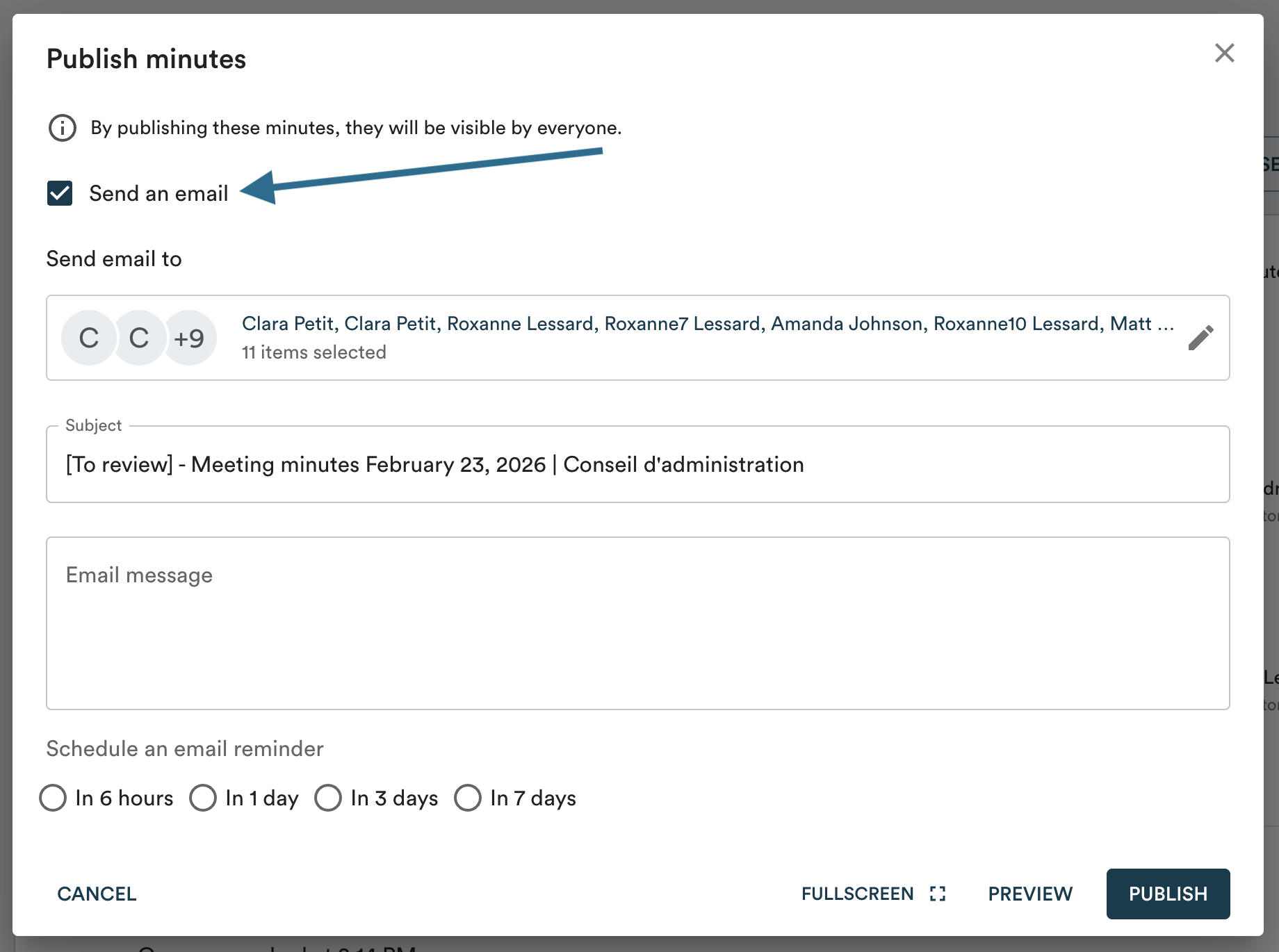The height and width of the screenshot is (952, 1279).
Task: Click the recipient names list
Action: 707,324
